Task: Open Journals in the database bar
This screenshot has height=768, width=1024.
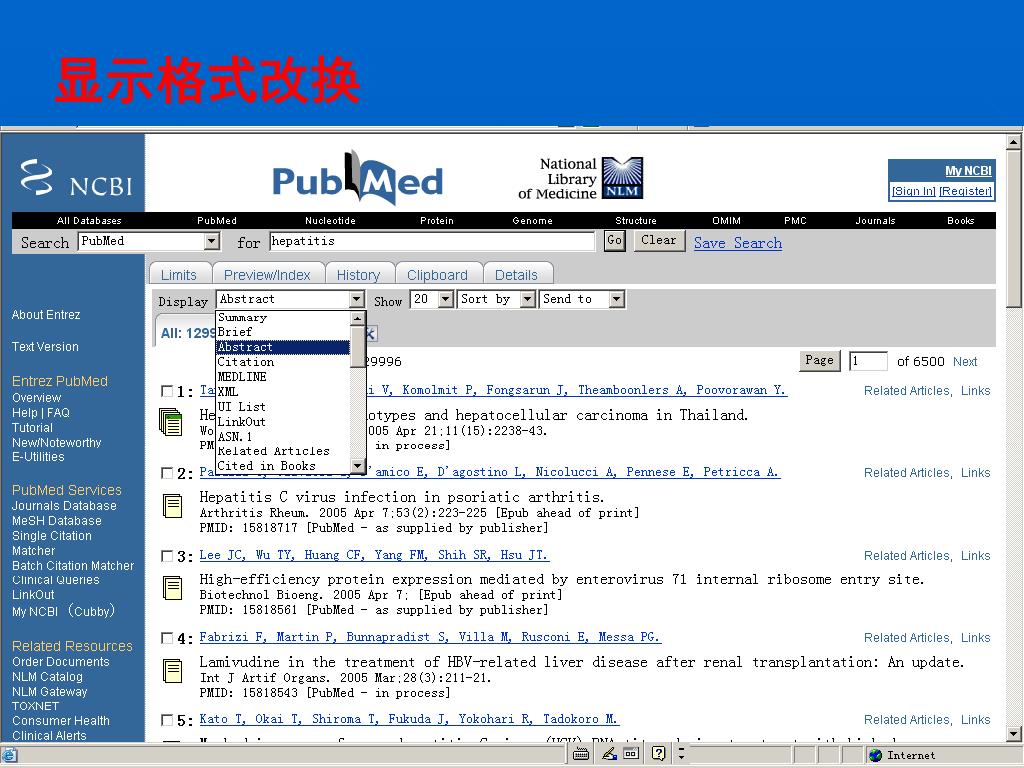Action: point(875,221)
